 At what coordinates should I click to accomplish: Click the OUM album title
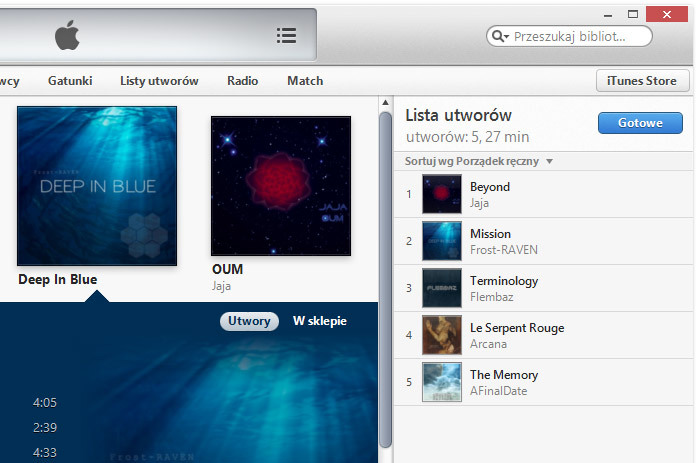[227, 269]
